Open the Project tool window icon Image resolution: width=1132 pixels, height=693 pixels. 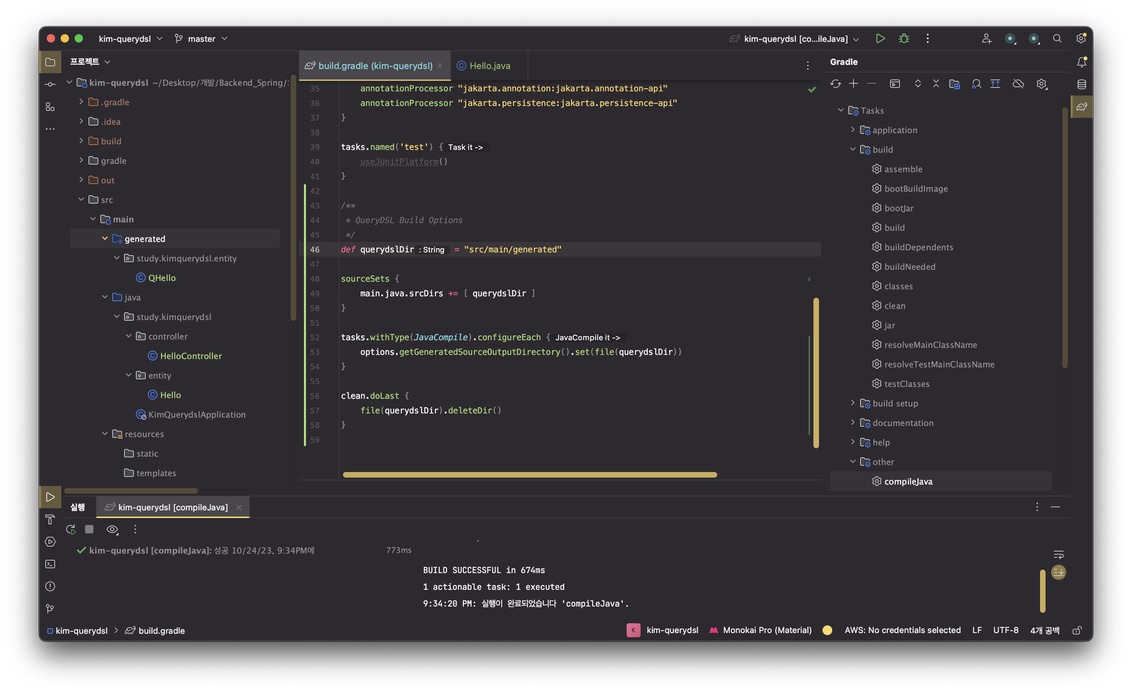[x=50, y=62]
